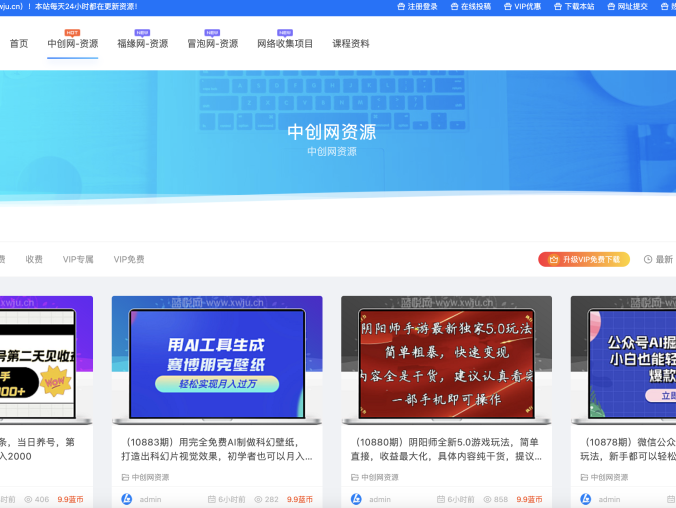Click the NEW badge above 网络收集项目
Viewport: 676px width, 508px height.
pos(285,33)
